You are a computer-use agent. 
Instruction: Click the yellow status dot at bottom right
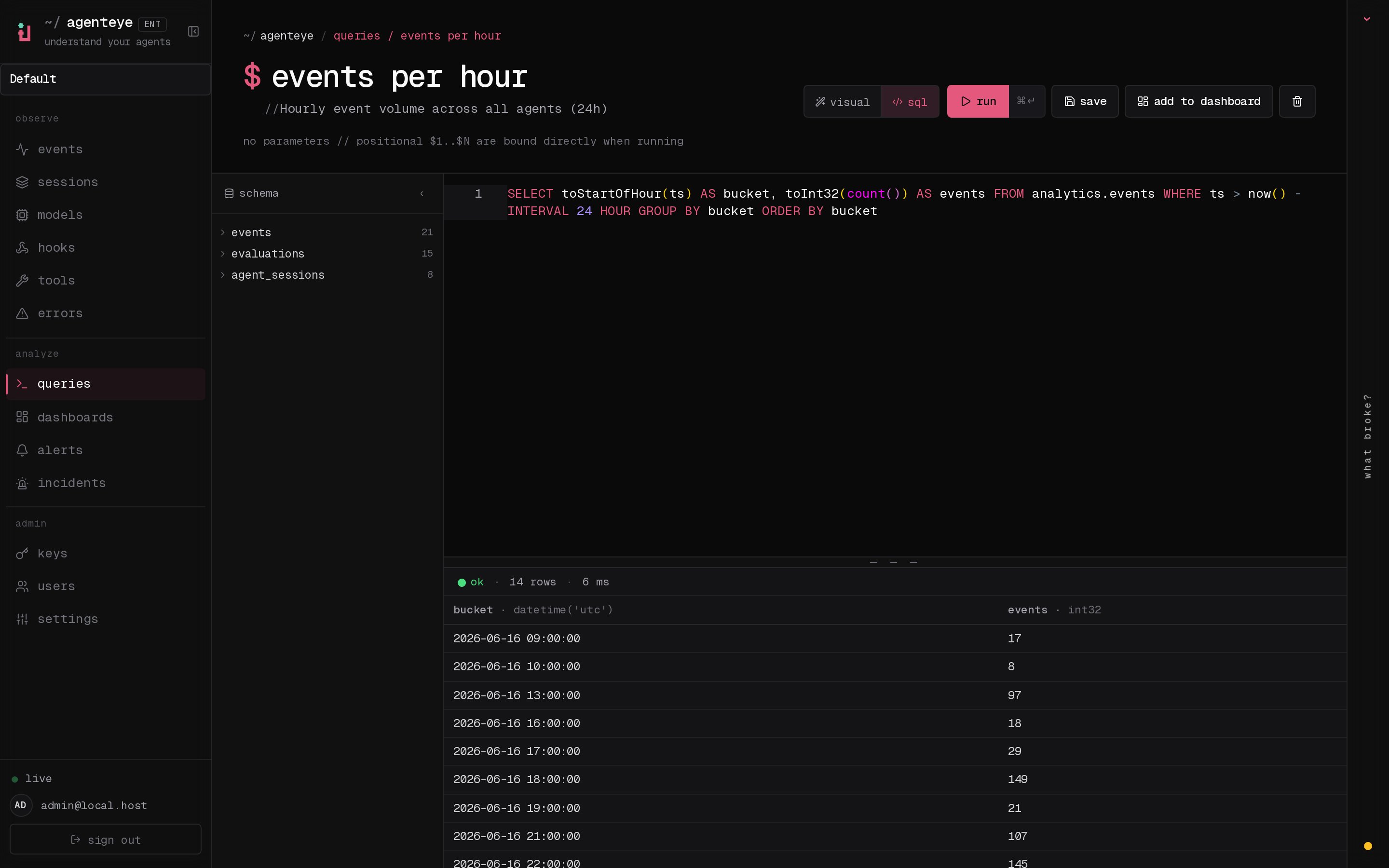click(x=1368, y=846)
